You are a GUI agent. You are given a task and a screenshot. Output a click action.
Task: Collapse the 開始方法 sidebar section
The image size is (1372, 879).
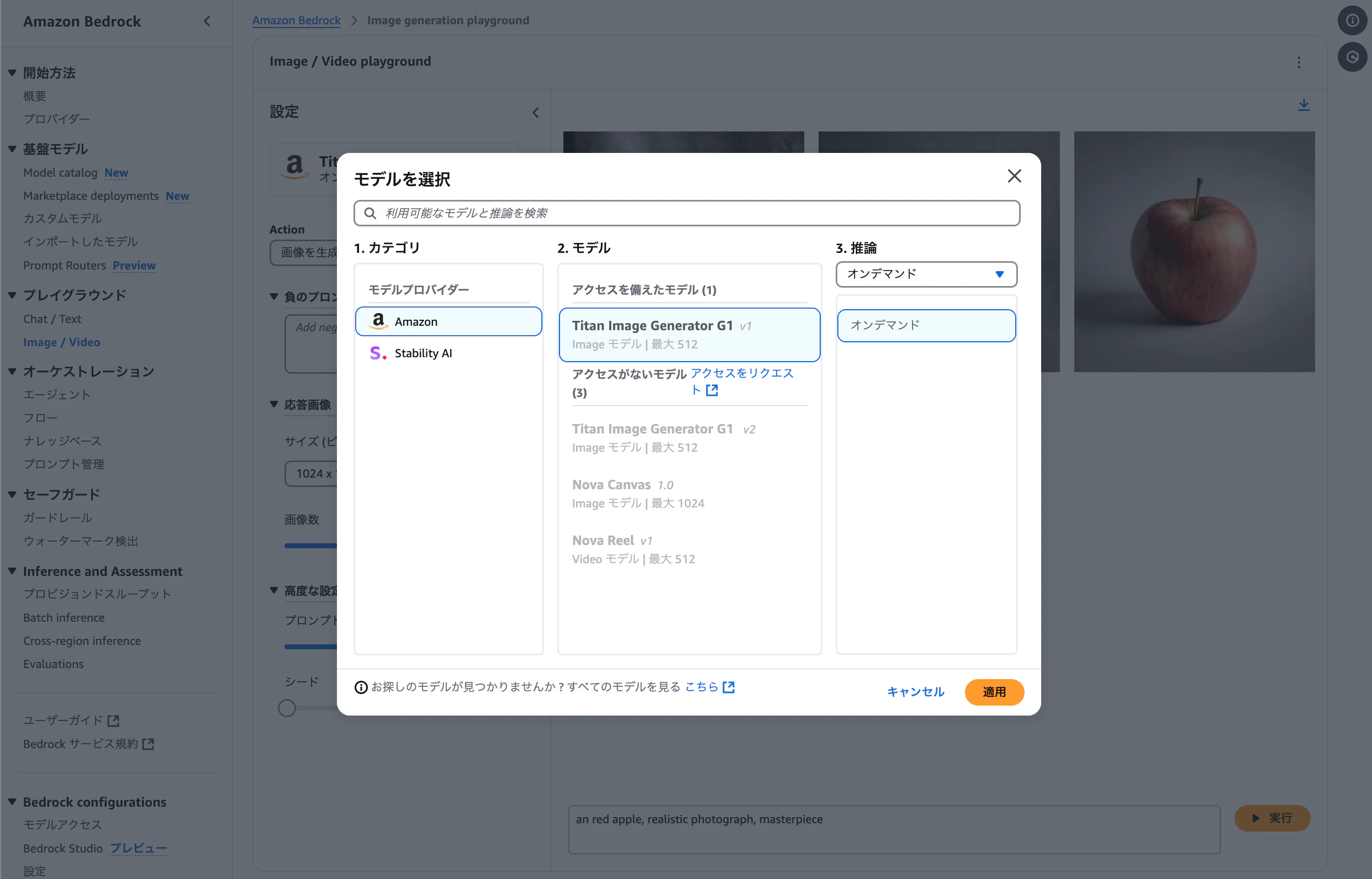tap(12, 73)
